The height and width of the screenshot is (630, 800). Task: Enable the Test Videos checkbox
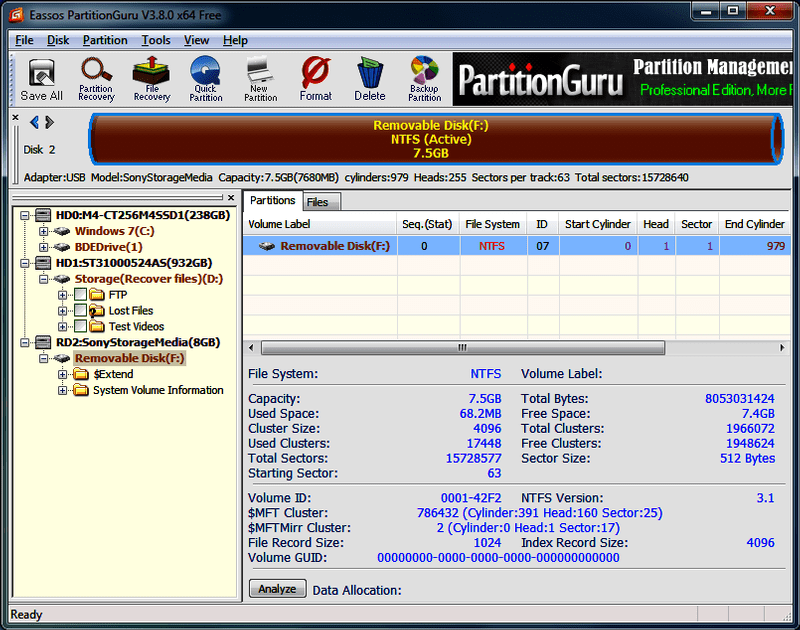point(80,326)
